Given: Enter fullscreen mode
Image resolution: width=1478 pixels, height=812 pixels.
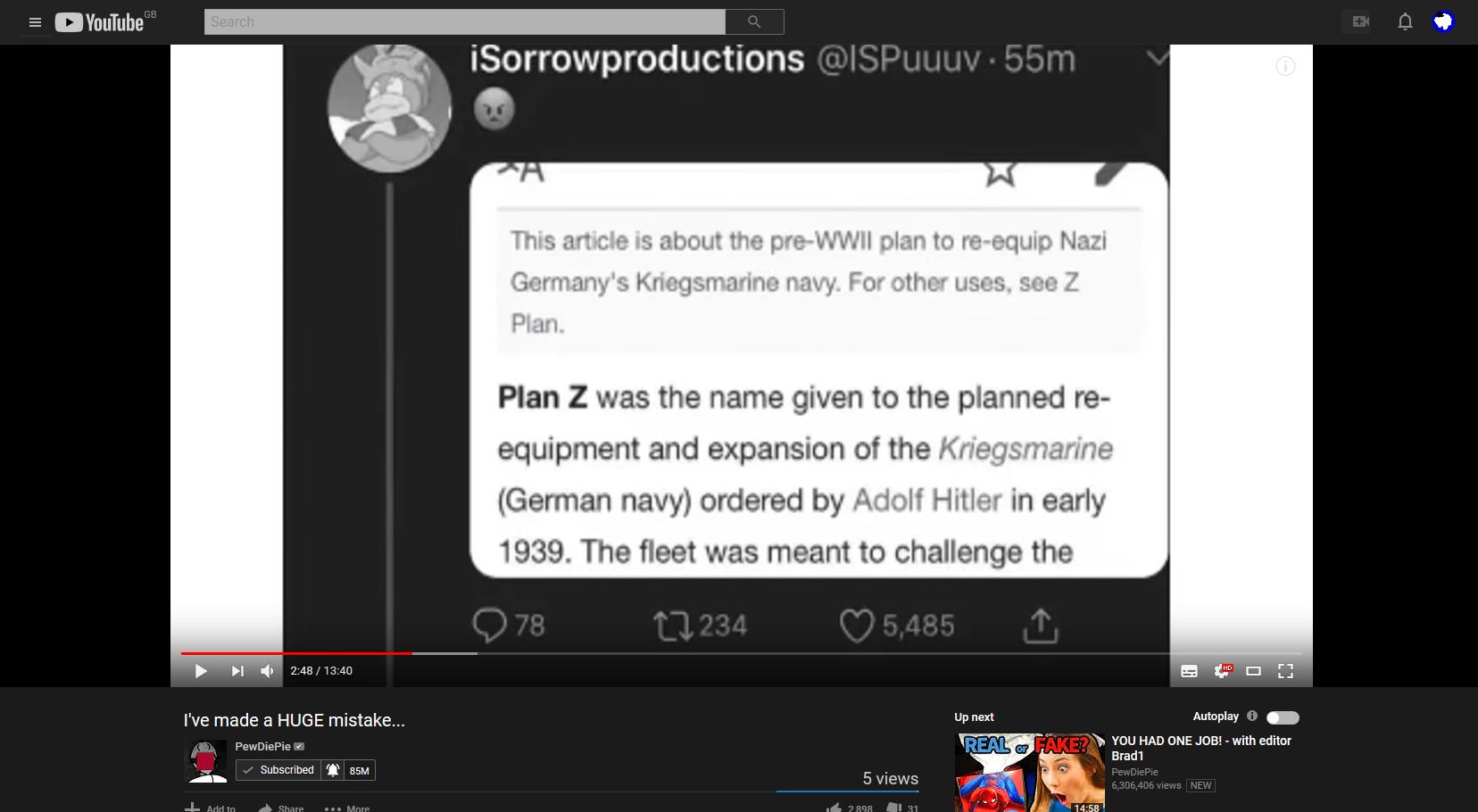Looking at the screenshot, I should click(x=1285, y=670).
